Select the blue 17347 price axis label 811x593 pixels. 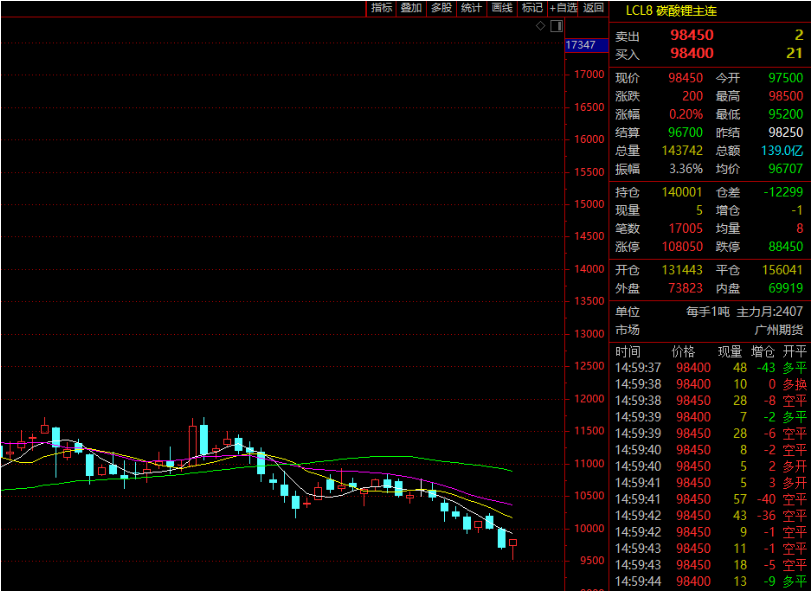(581, 45)
